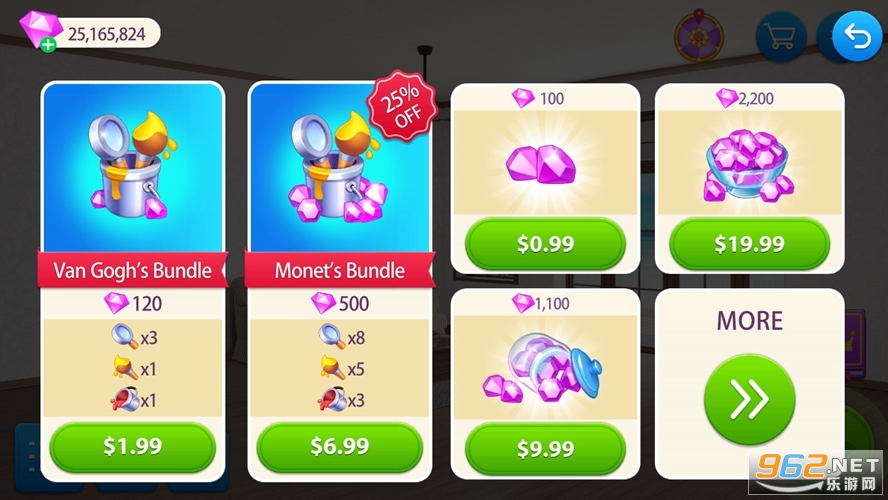888x500 pixels.
Task: Purchase 2,200 gems for $19.99
Action: [x=749, y=244]
